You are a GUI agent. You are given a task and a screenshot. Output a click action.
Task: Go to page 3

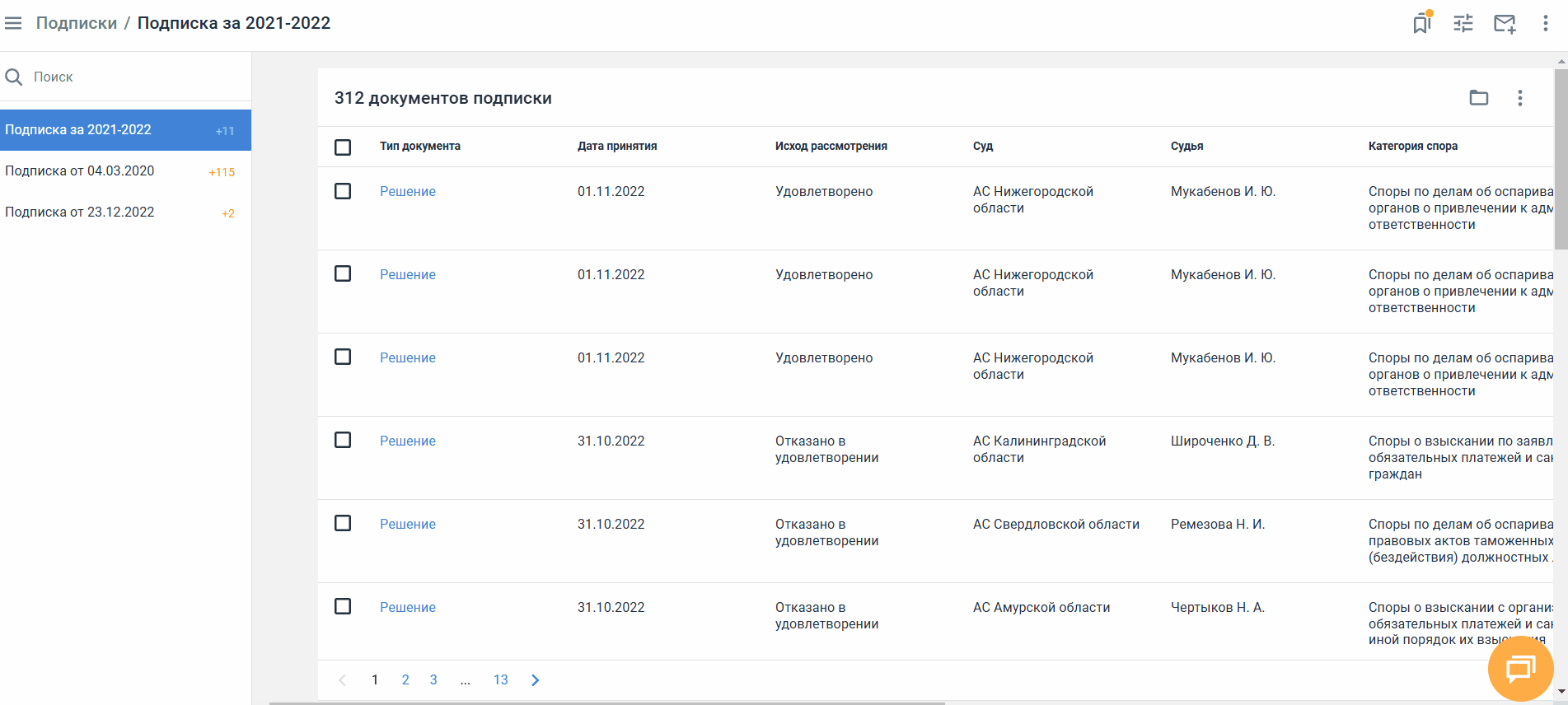pos(433,680)
